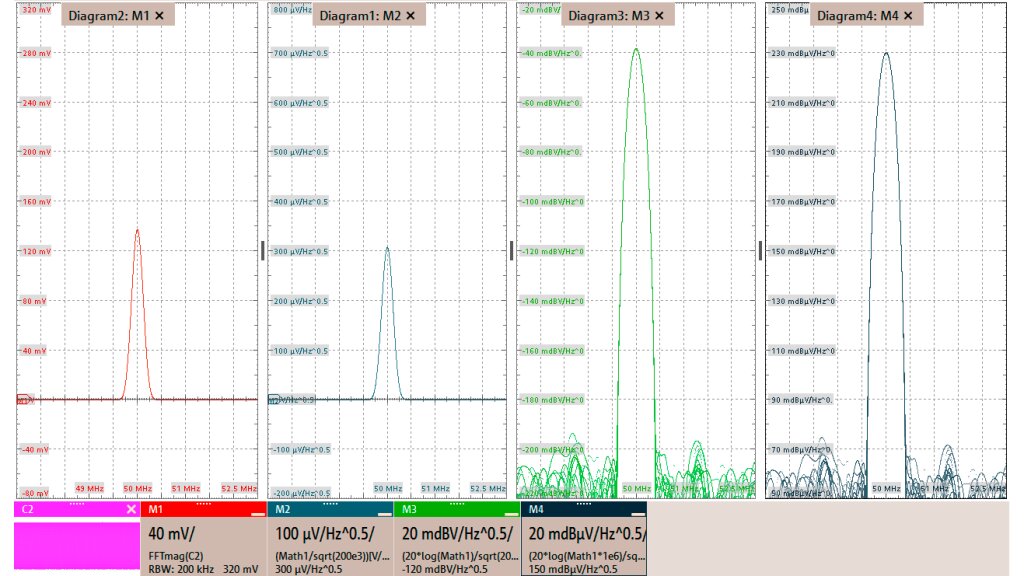Close the Diagram2: M1 tab

tap(159, 16)
